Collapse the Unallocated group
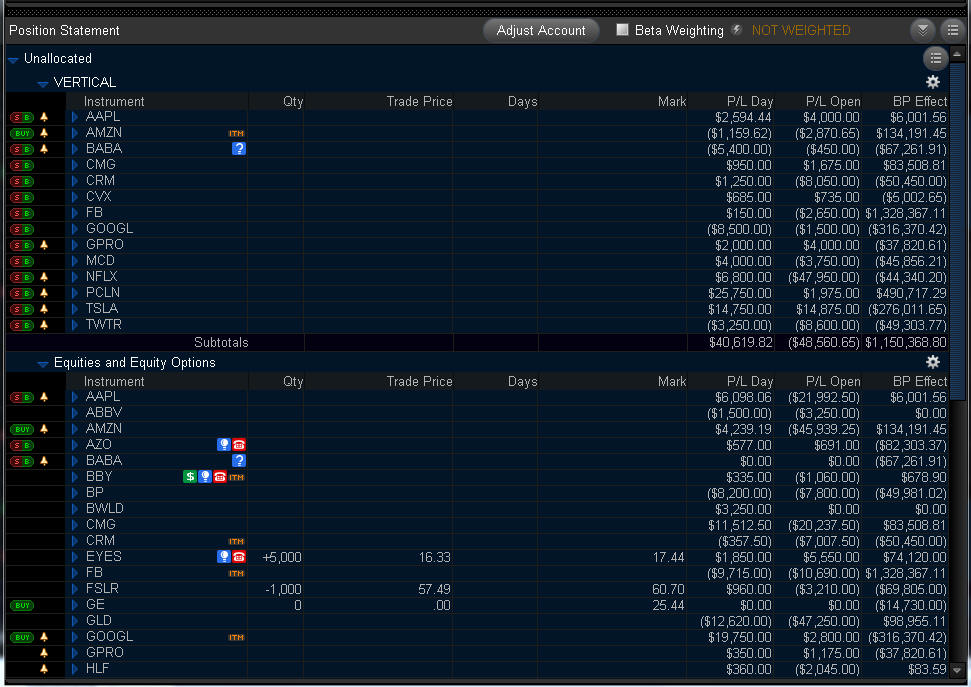 (13, 59)
